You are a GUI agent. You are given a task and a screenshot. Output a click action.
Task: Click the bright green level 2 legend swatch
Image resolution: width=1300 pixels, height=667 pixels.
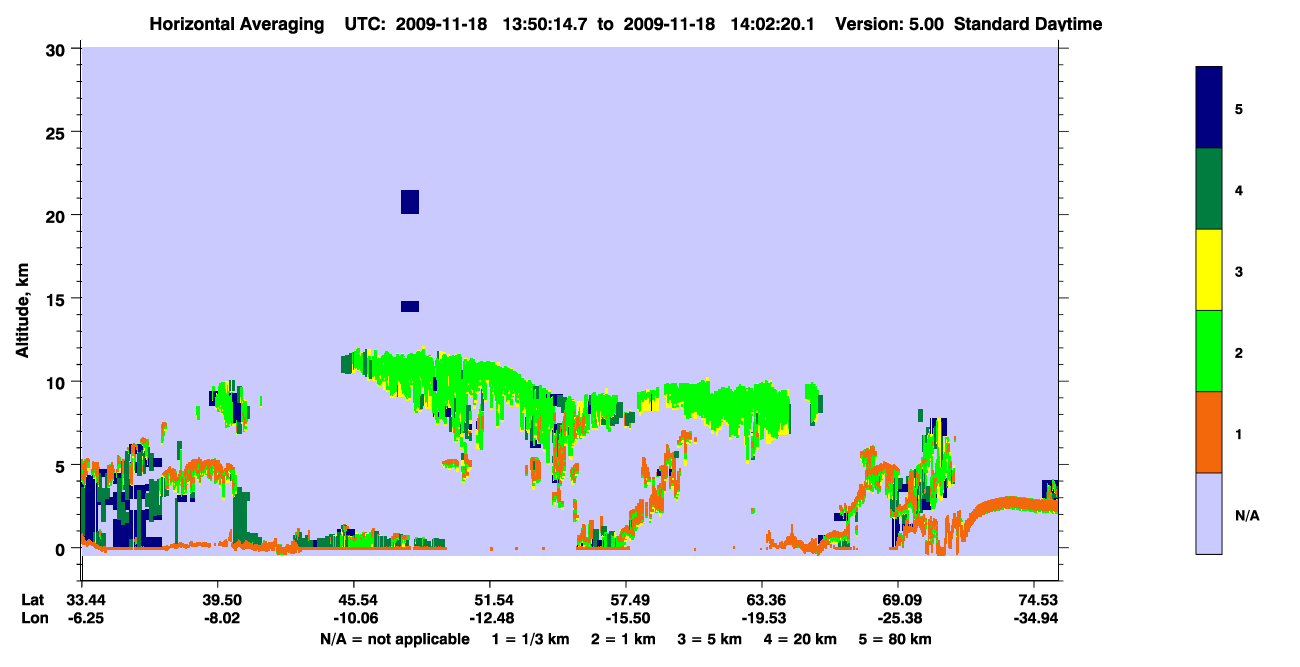(x=1209, y=351)
